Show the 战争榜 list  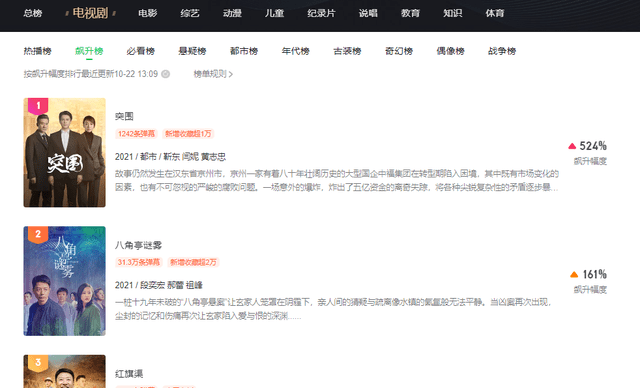tap(502, 51)
